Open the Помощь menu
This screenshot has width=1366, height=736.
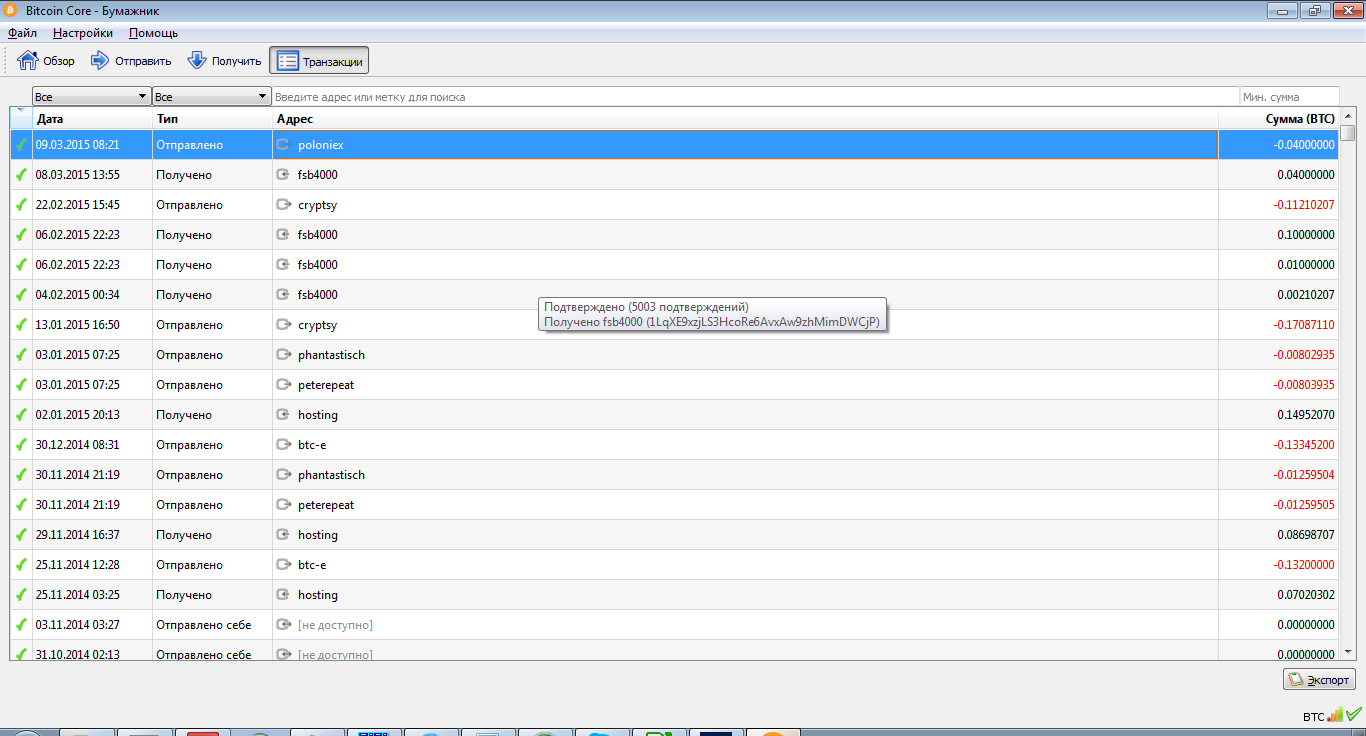[x=153, y=33]
